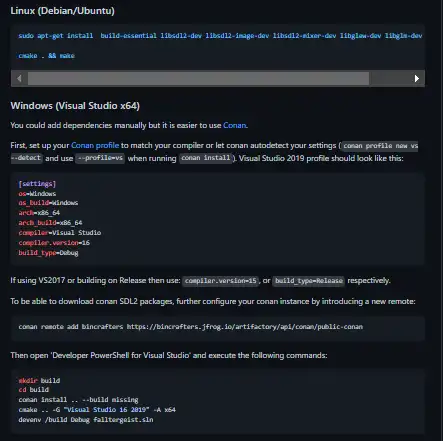Screen dimensions: 443x441
Task: Click the Linux (Debian/Ubuntu) heading
Action: click(62, 11)
